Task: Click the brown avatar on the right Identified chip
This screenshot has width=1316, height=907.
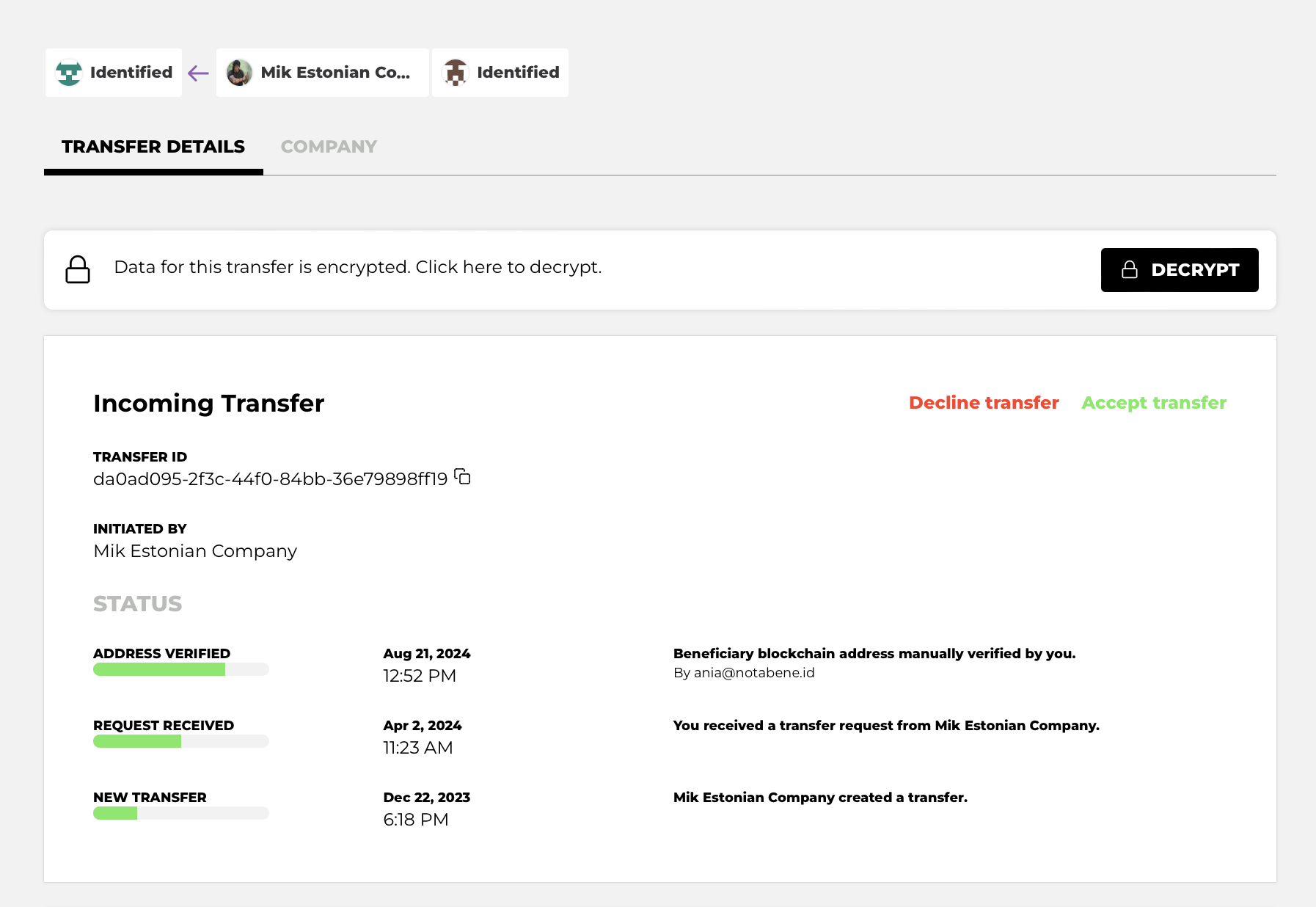Action: pos(456,73)
